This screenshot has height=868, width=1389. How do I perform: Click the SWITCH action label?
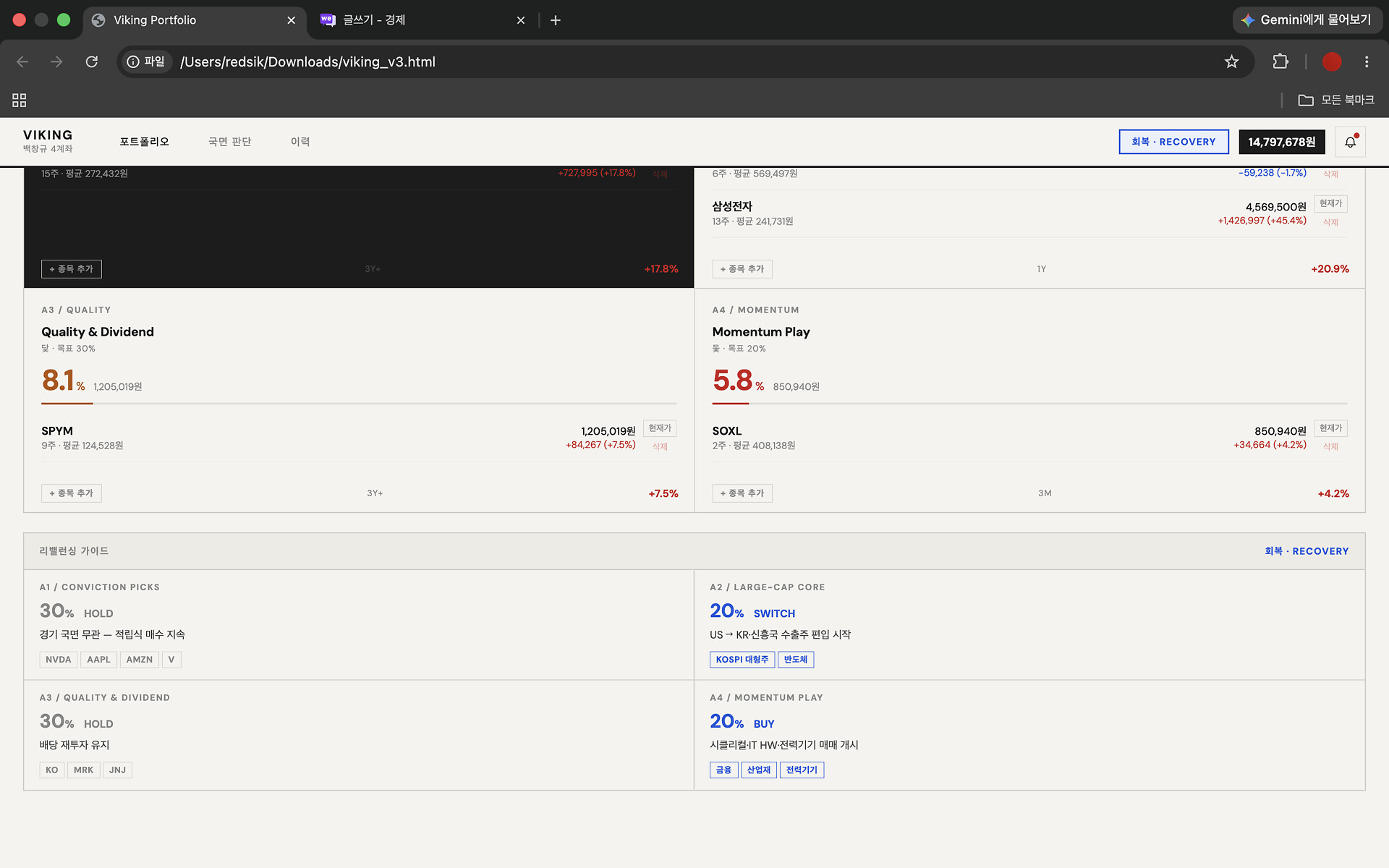[774, 613]
